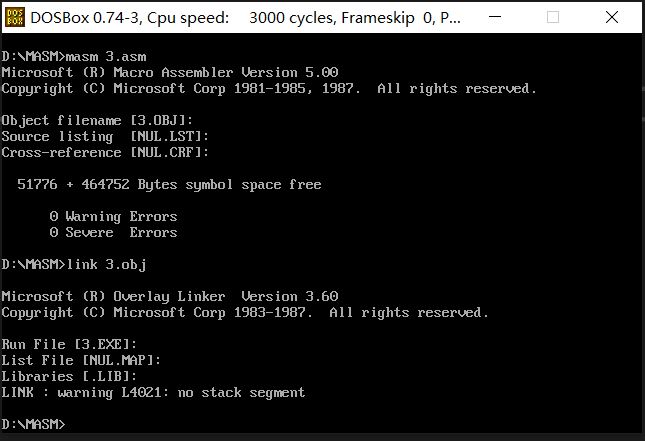Screen dimensions: 645x441
Task: Click the Overlay Linker Version 3.60 line
Action: coord(170,296)
